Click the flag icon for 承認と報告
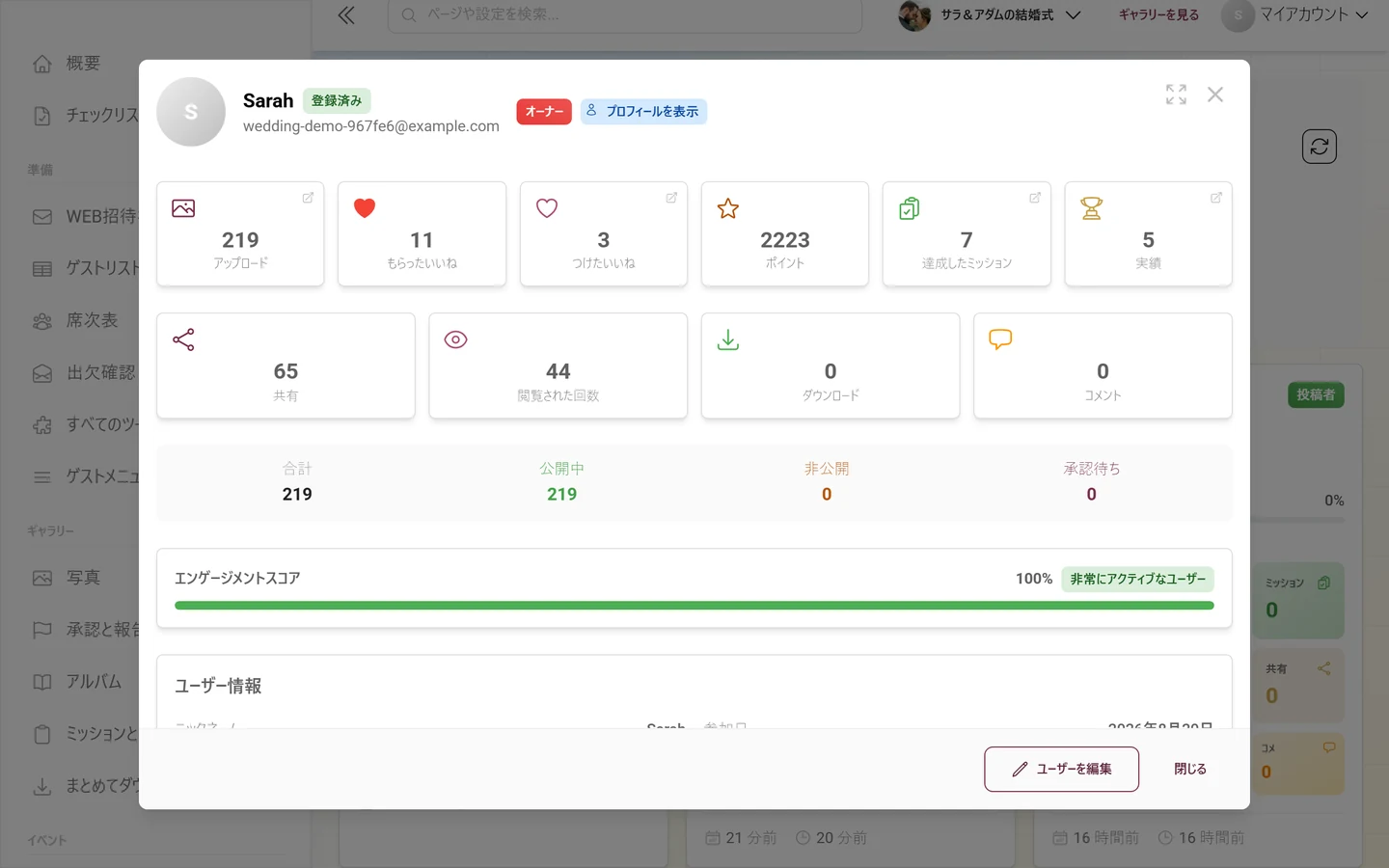 [x=42, y=630]
